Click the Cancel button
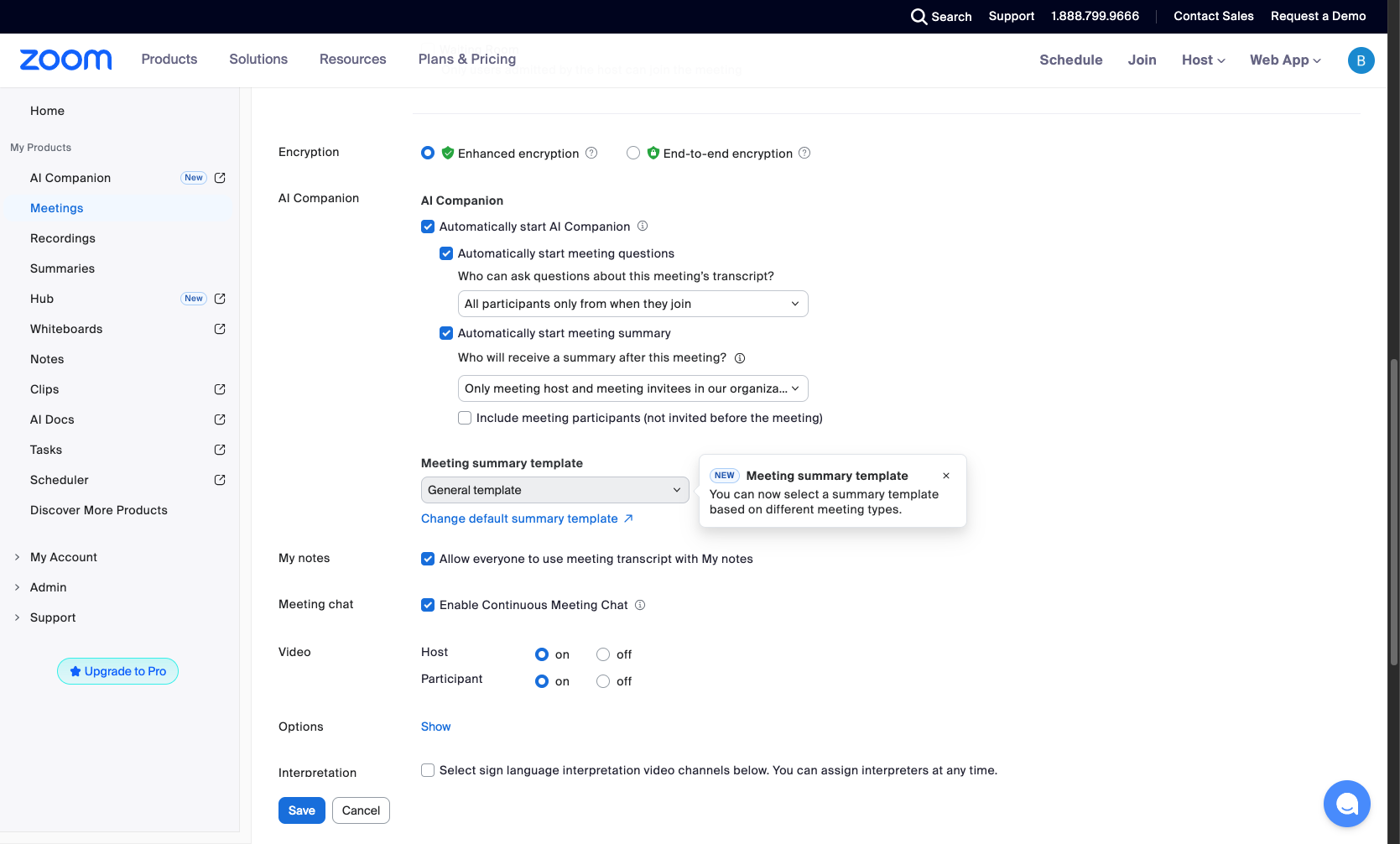Viewport: 1400px width, 844px height. tap(361, 810)
